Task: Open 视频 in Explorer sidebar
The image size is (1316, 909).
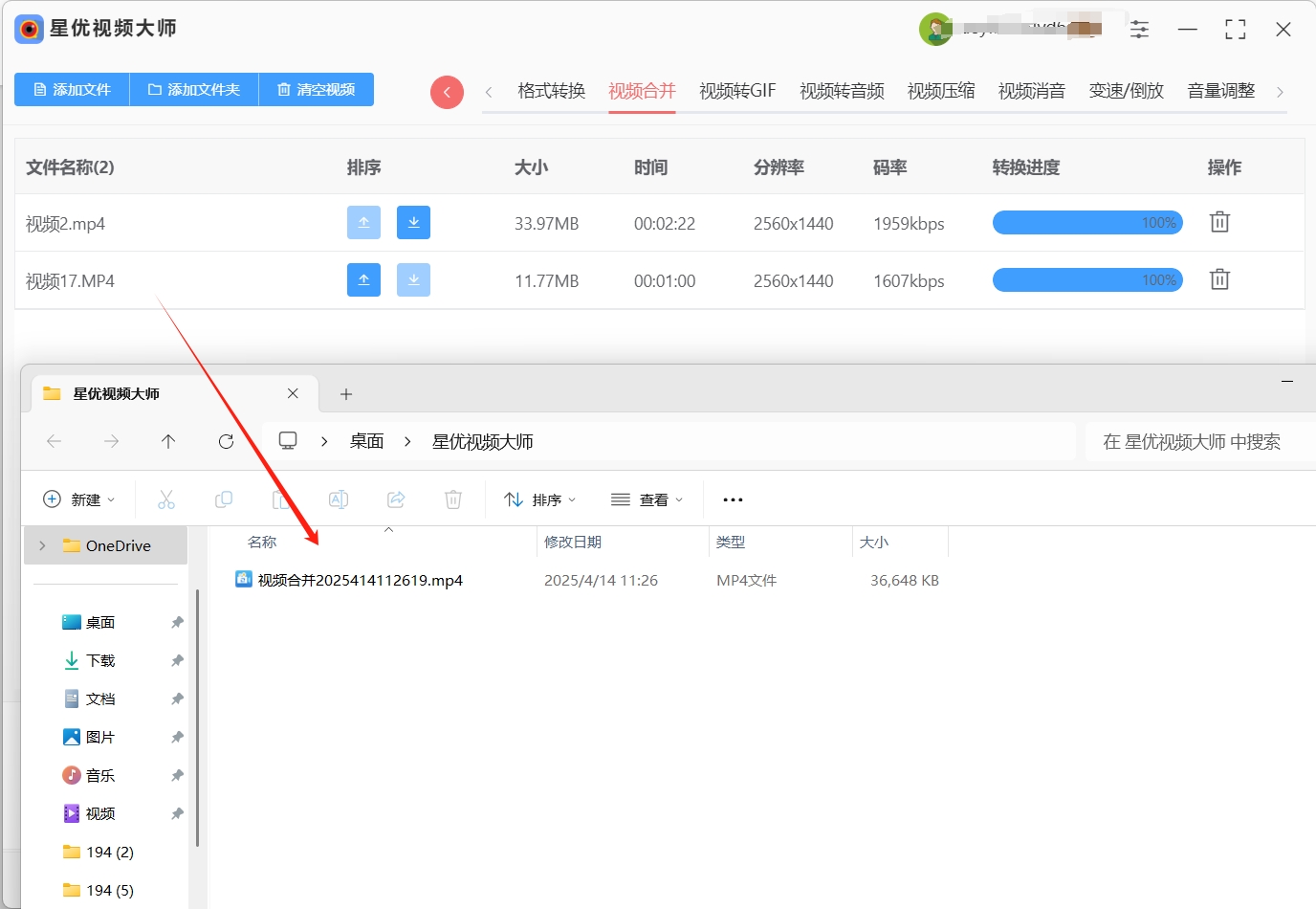Action: pyautogui.click(x=100, y=813)
